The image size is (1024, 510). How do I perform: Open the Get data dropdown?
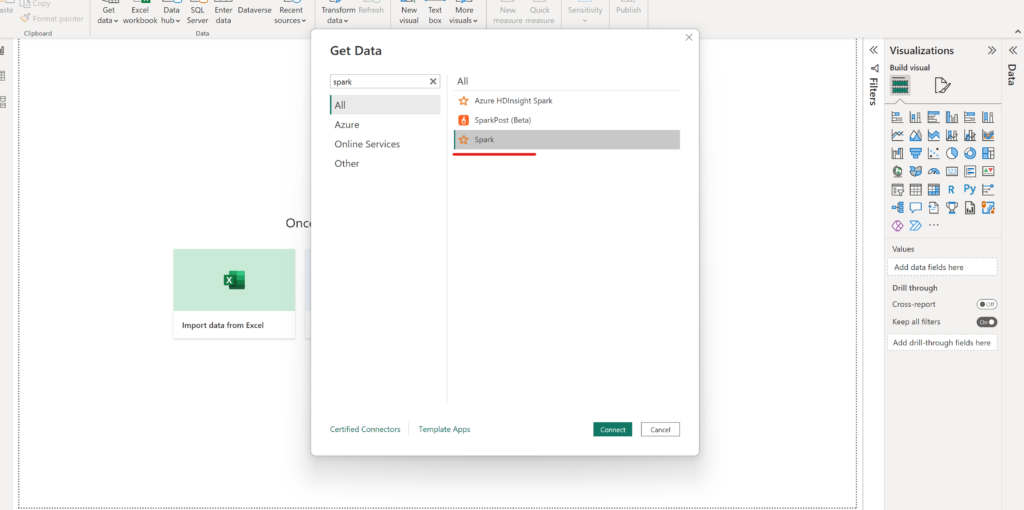[109, 15]
